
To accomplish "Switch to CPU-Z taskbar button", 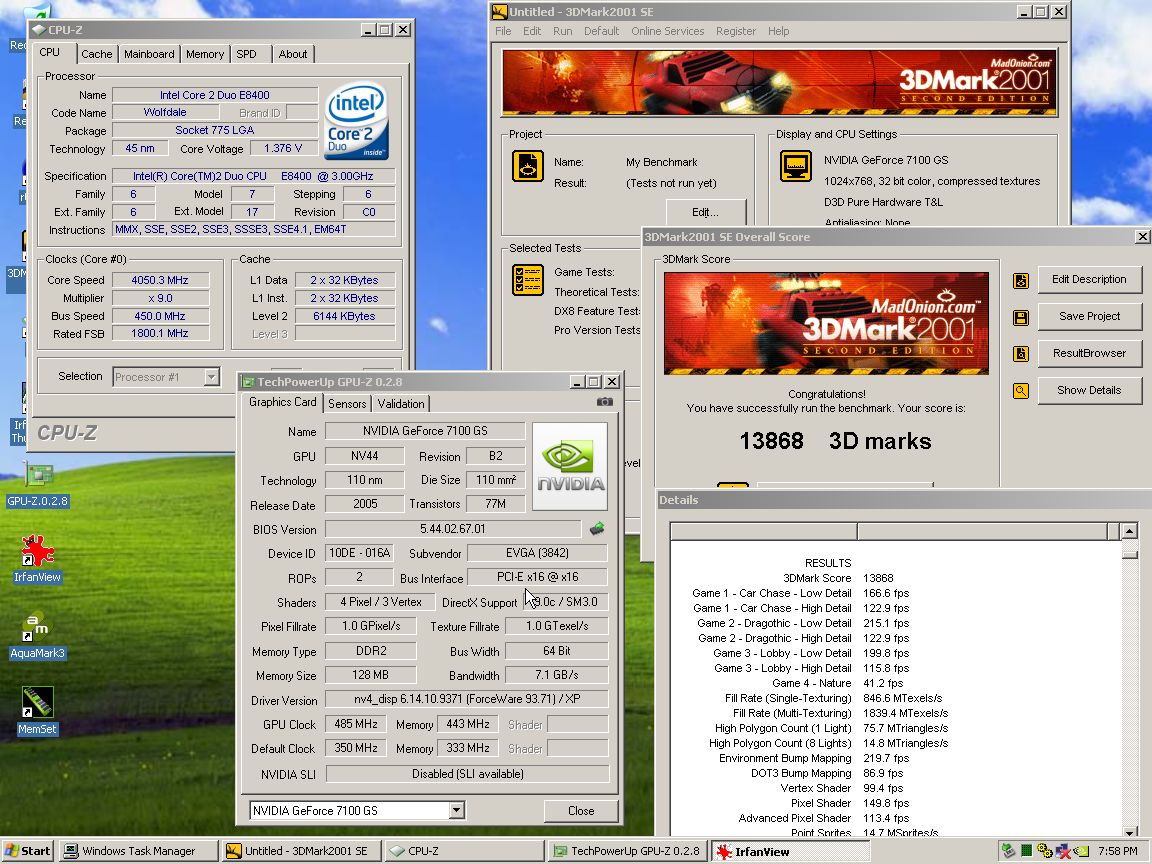I will click(x=464, y=851).
